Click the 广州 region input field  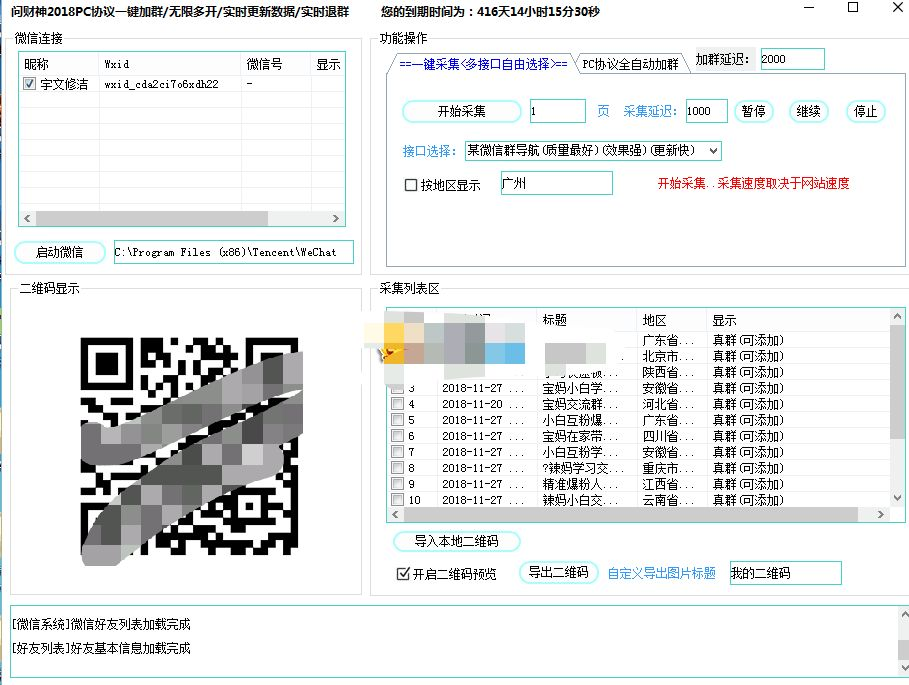[557, 183]
